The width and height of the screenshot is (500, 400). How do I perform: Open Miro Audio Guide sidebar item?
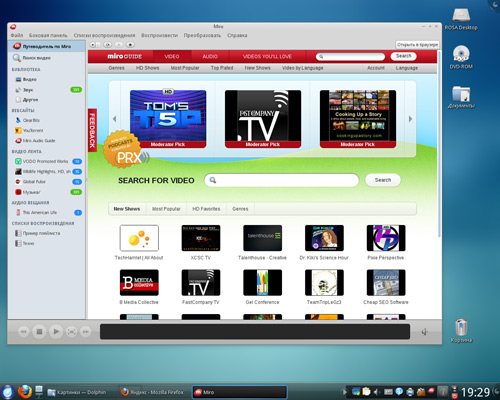pos(35,141)
